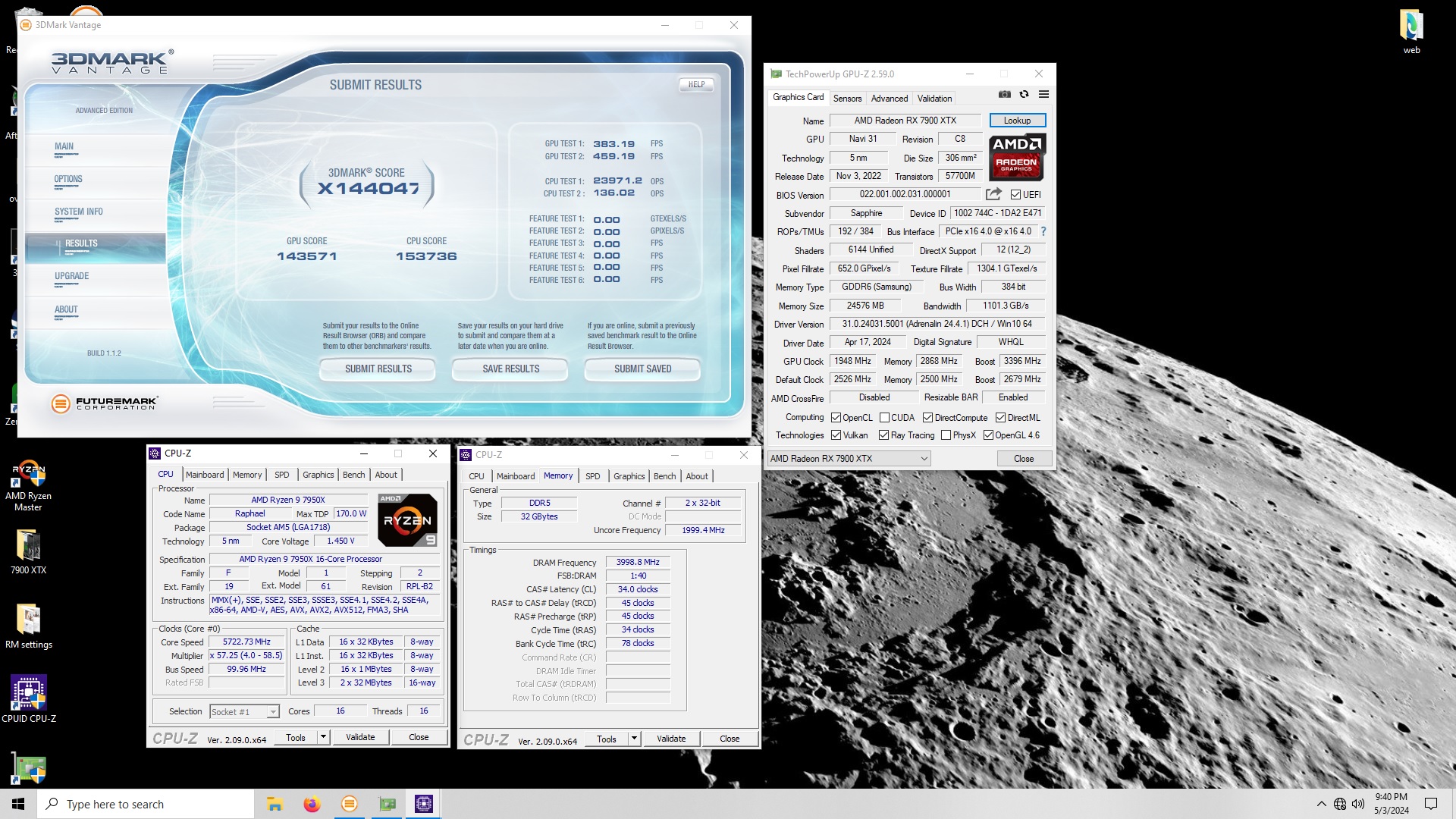Click the taskbar clock and date
1456x819 pixels.
pos(1391,804)
